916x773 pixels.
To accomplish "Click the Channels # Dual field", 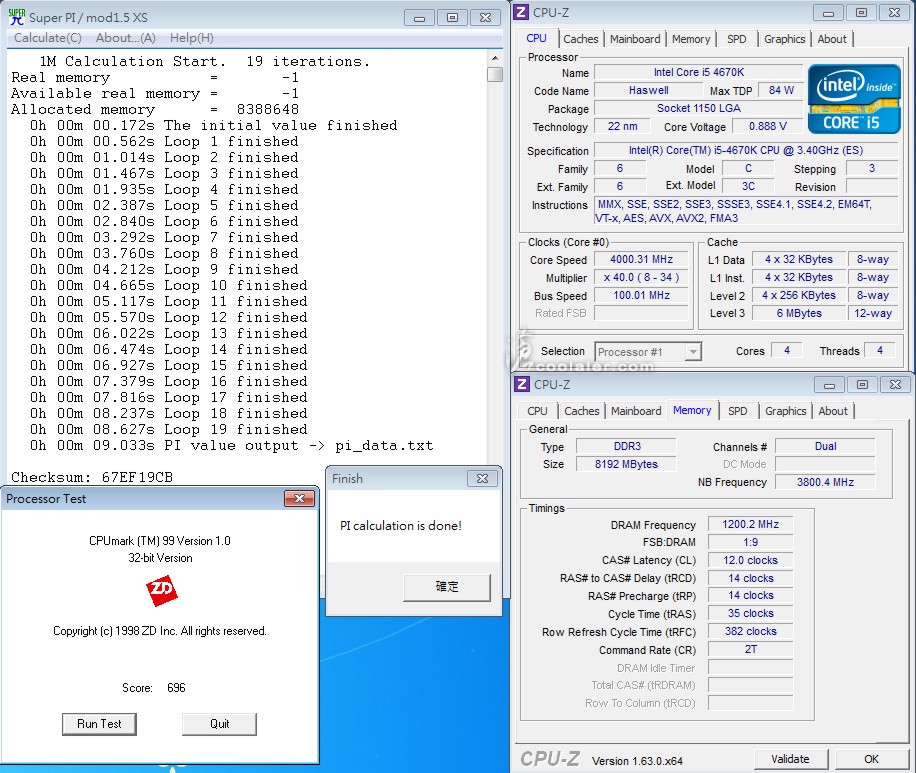I will [x=825, y=446].
